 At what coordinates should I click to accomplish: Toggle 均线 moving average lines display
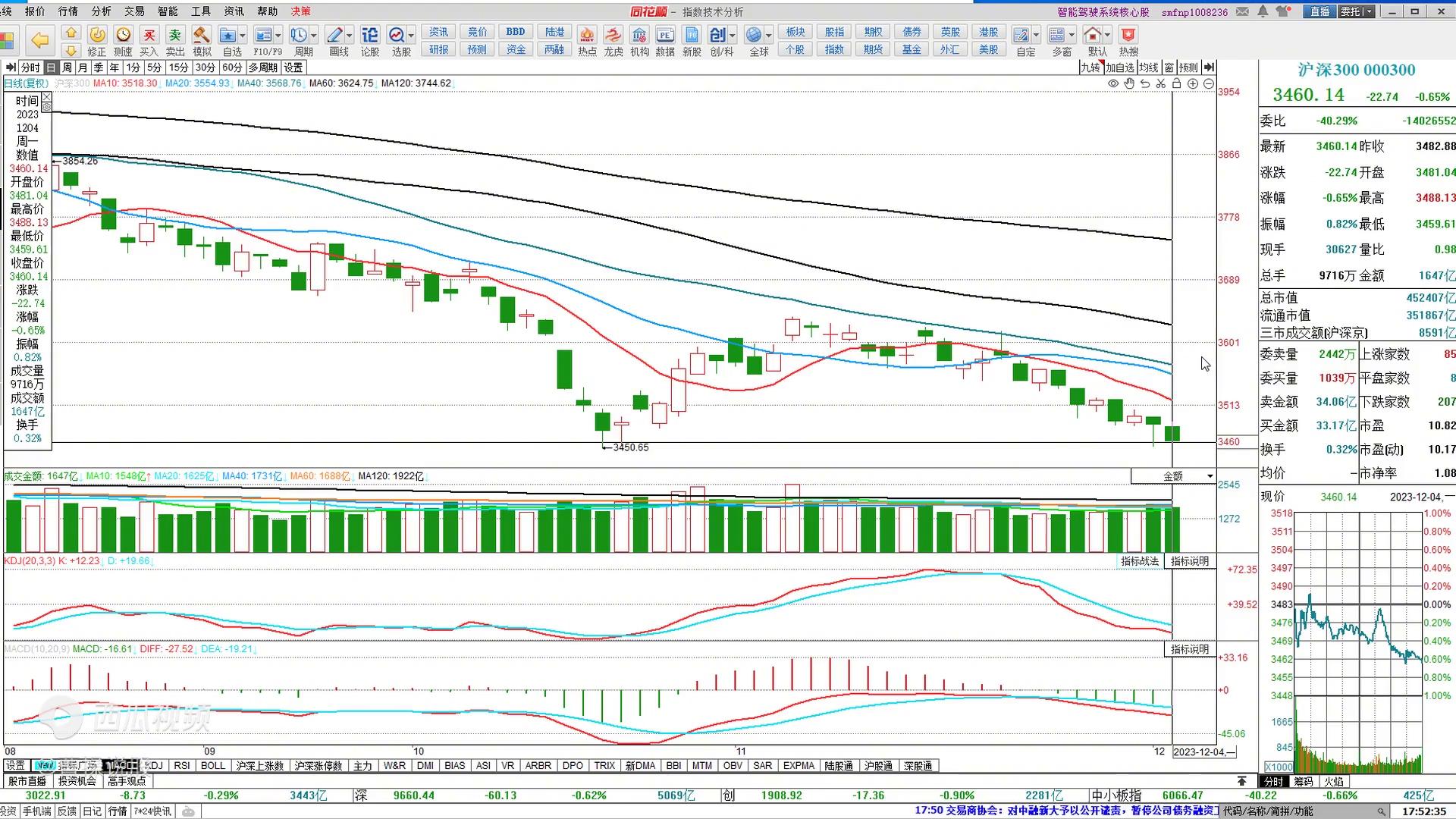(x=1149, y=67)
